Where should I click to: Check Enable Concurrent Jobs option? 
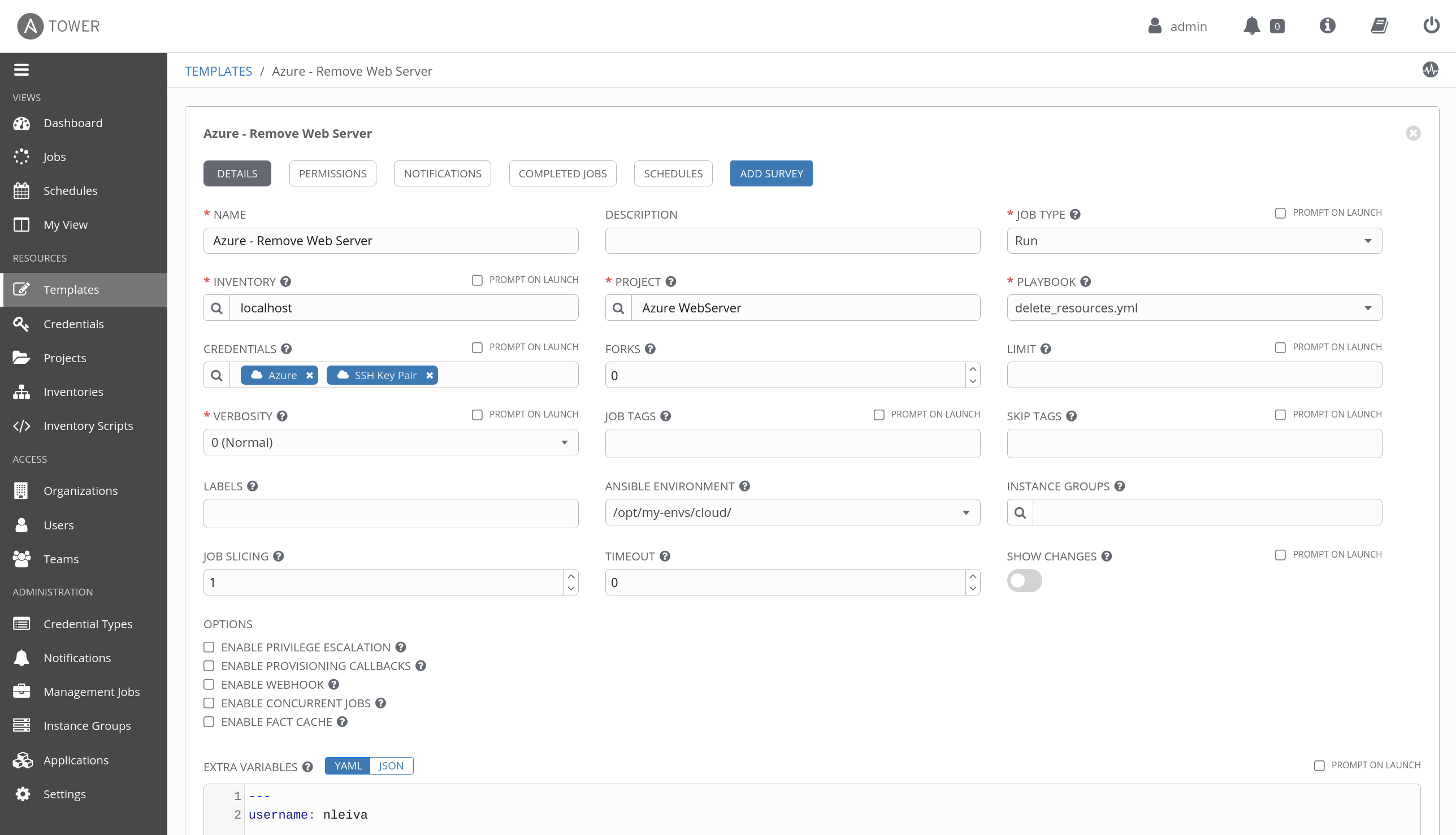(x=209, y=703)
